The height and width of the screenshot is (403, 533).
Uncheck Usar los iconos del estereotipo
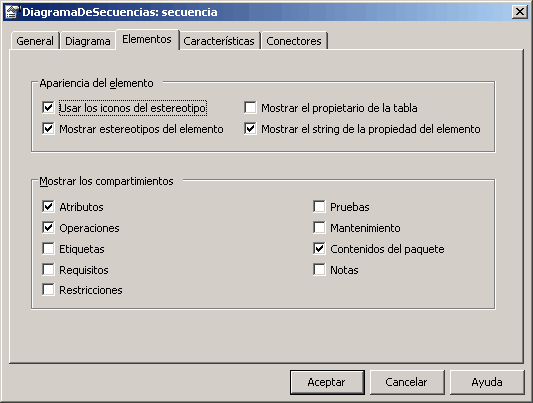48,108
